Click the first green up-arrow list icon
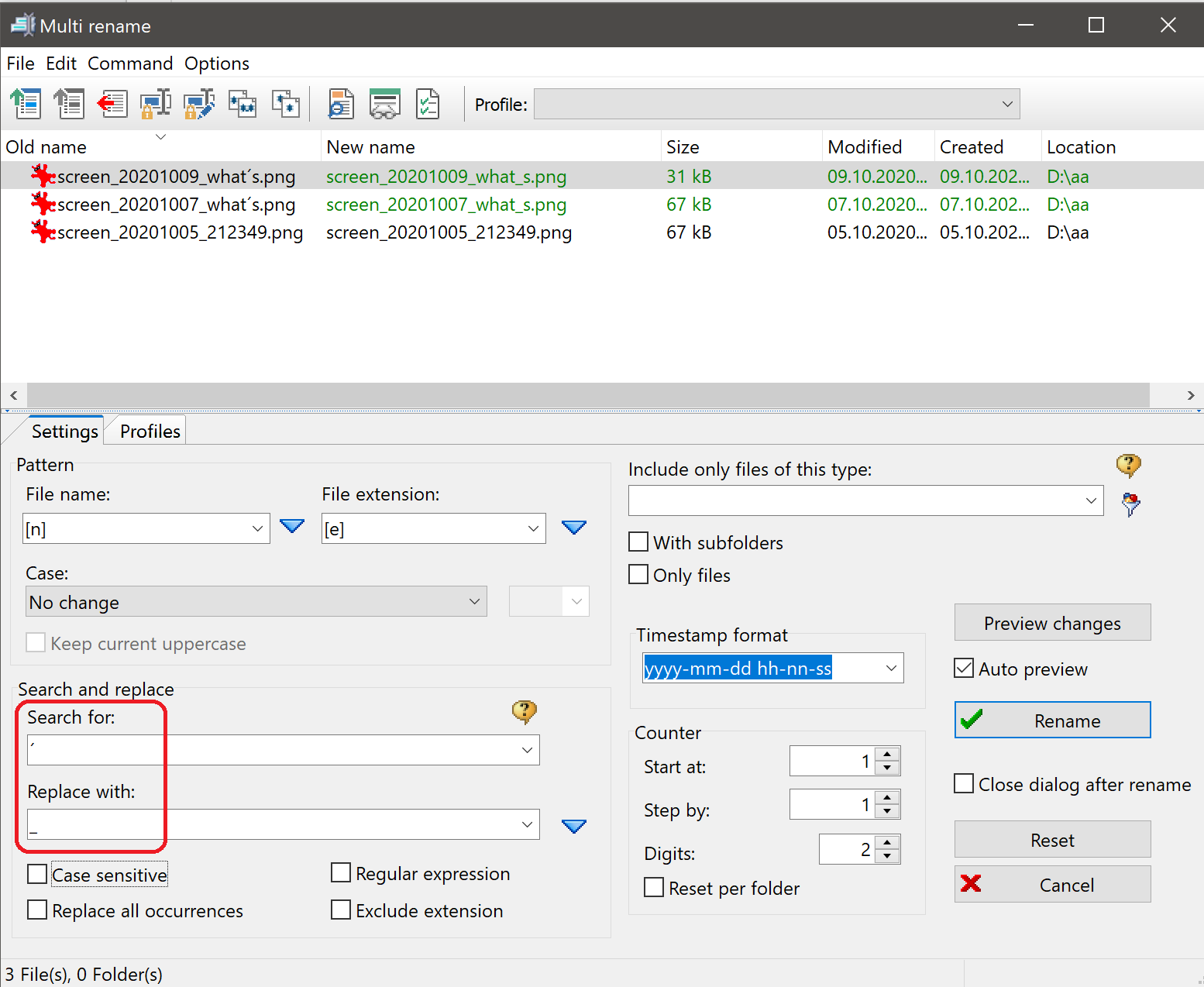Viewport: 1204px width, 987px height. 26,104
